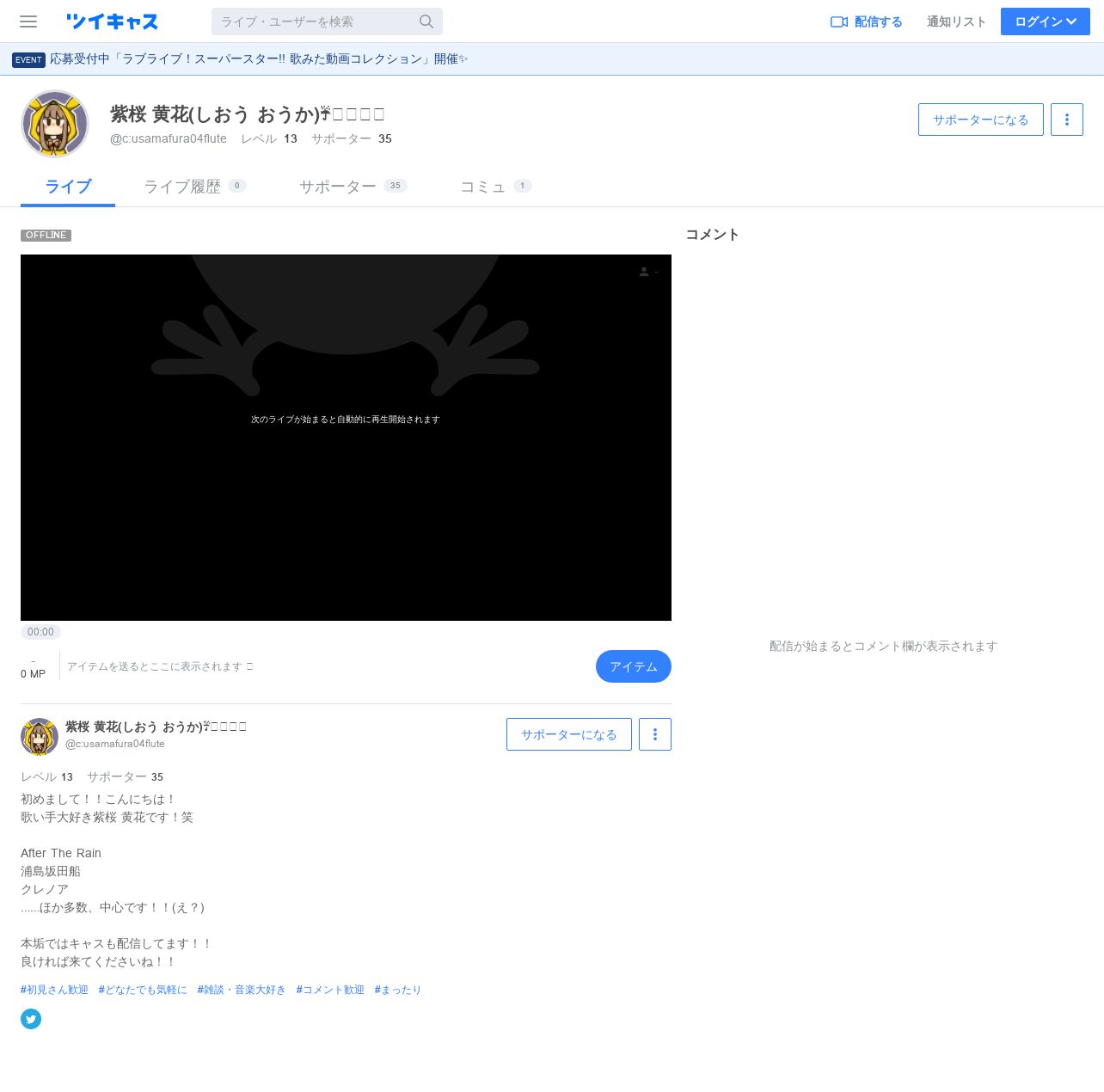Click the サポーター 35 count in the header
Viewport: 1104px width, 1092px height.
pyautogui.click(x=352, y=138)
